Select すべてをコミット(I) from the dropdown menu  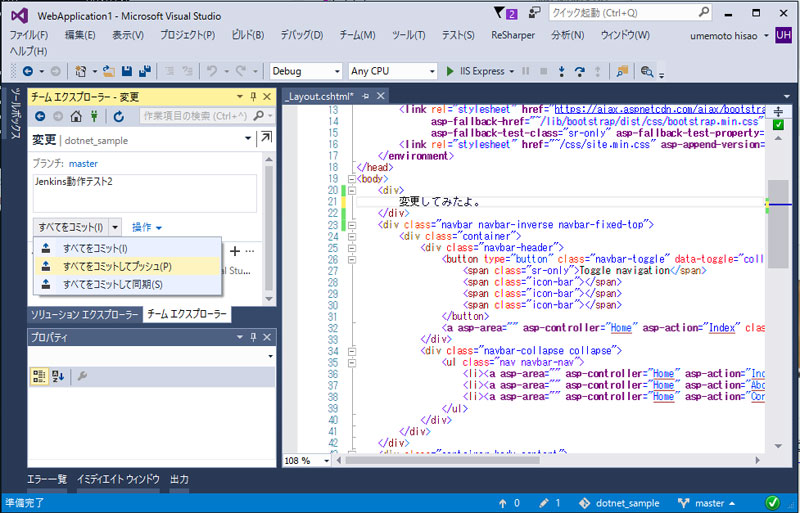point(128,249)
